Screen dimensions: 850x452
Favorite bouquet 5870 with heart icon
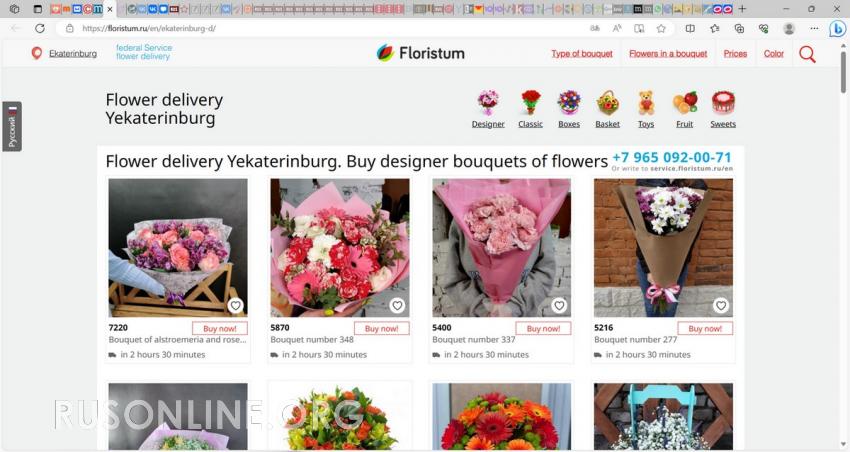point(397,306)
